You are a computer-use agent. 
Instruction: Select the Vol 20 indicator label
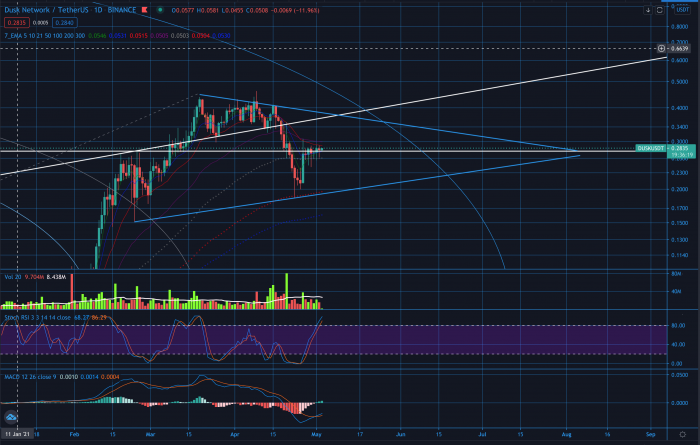point(12,273)
